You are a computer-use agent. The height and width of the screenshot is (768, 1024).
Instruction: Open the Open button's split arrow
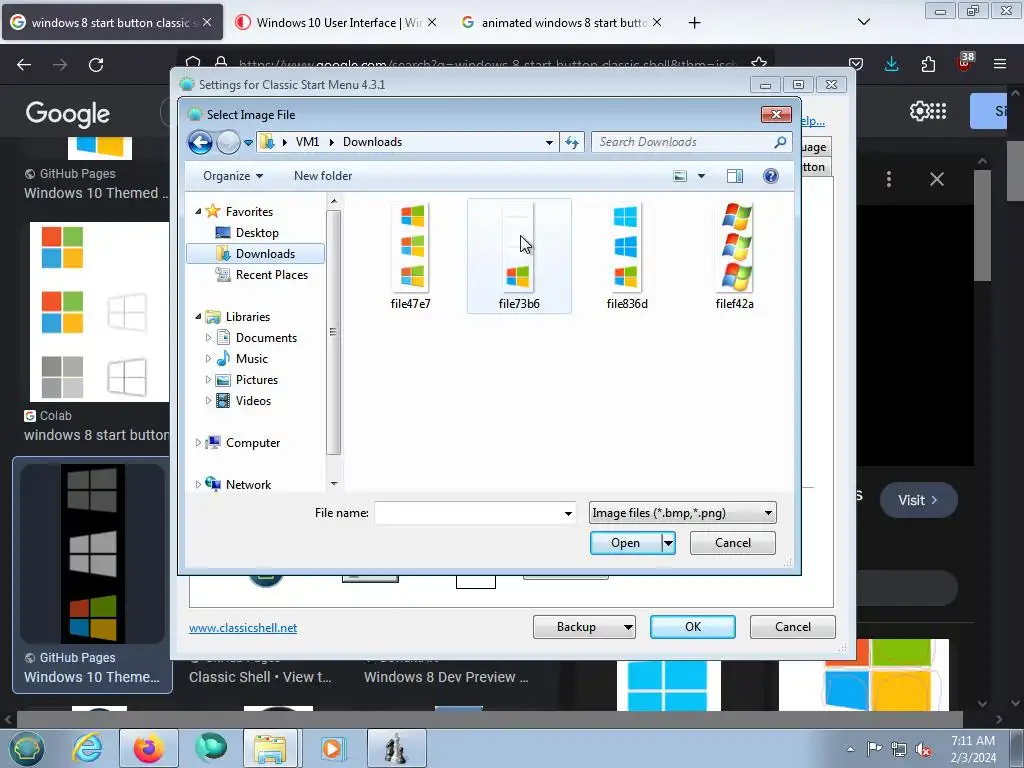(x=668, y=543)
